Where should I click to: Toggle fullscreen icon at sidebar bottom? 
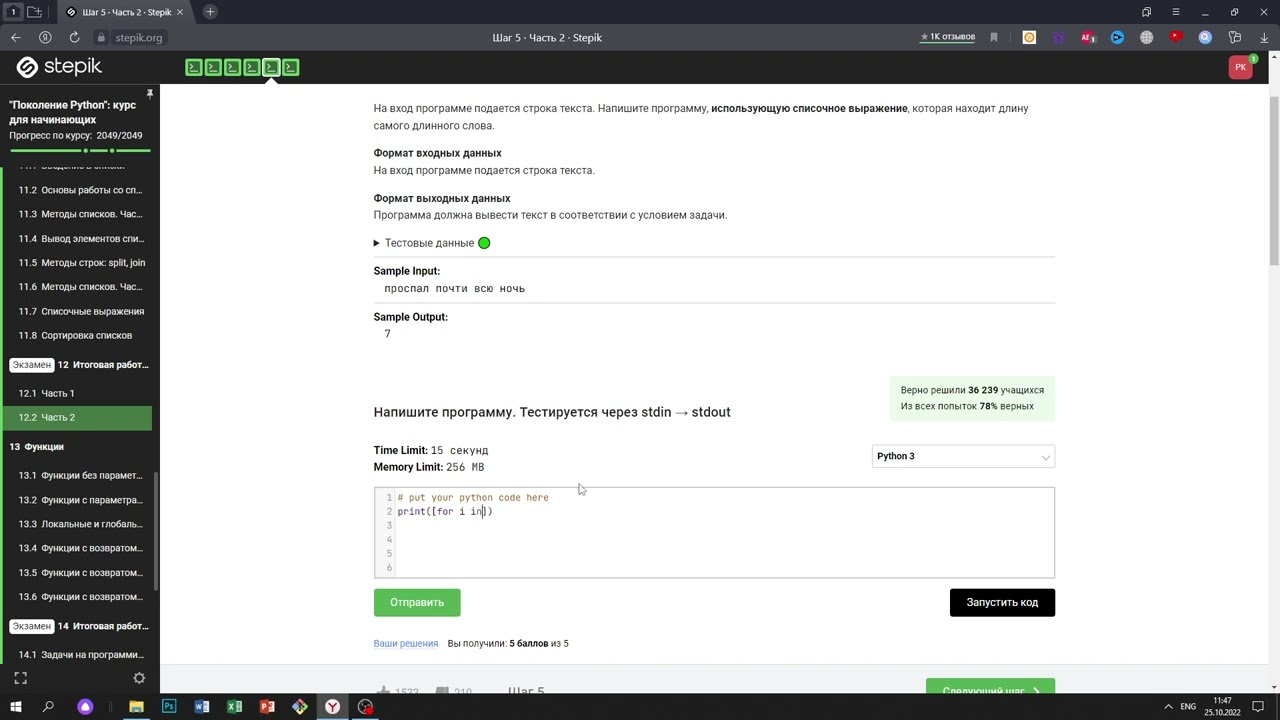click(20, 678)
